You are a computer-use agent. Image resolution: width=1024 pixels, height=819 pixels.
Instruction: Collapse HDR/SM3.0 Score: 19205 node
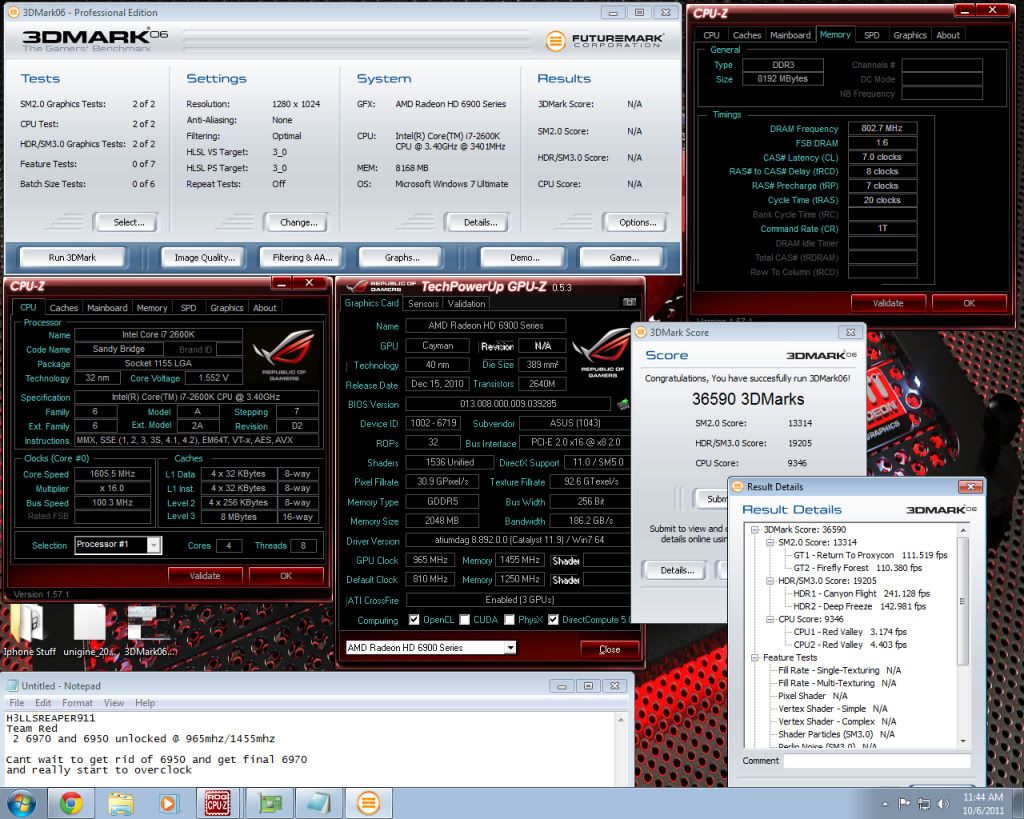point(770,581)
